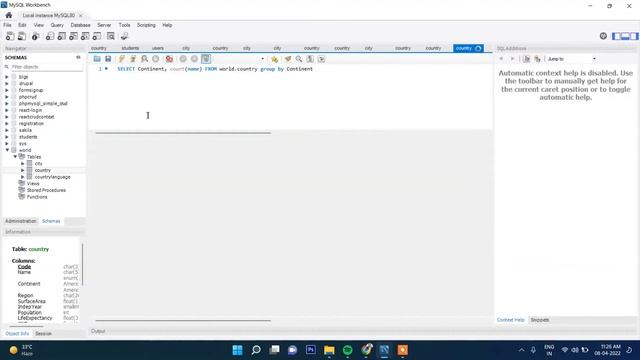
Task: Save snippet with the star icon
Action: 274,59
